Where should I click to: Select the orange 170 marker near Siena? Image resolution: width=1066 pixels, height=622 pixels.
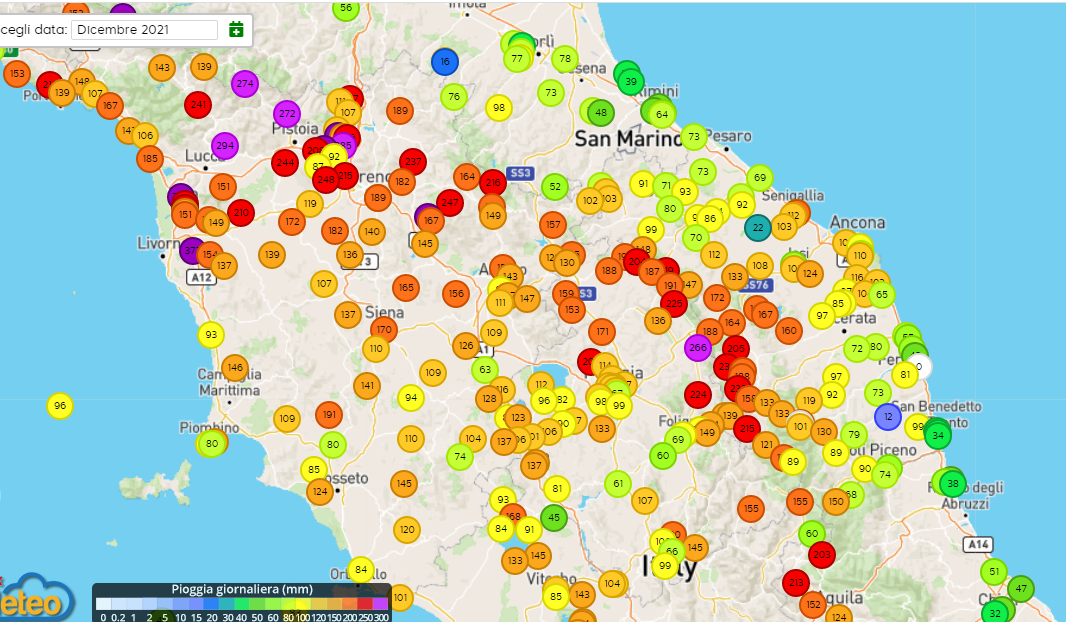(383, 329)
